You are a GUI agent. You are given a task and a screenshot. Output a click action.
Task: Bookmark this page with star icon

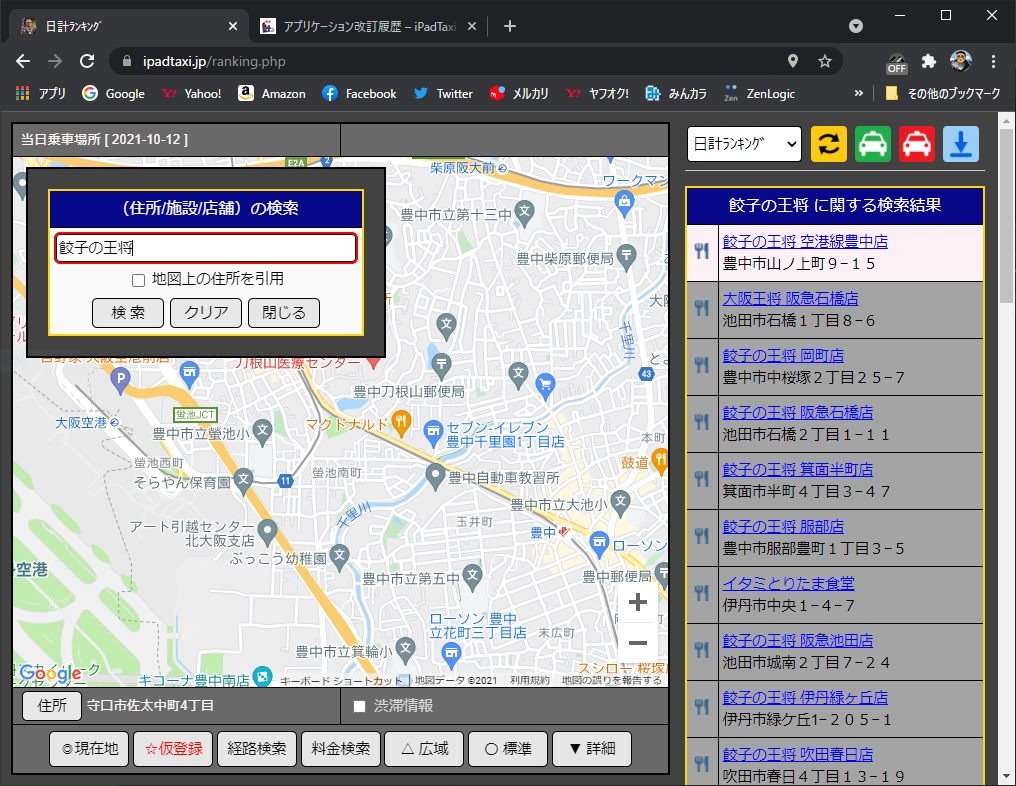[x=825, y=62]
